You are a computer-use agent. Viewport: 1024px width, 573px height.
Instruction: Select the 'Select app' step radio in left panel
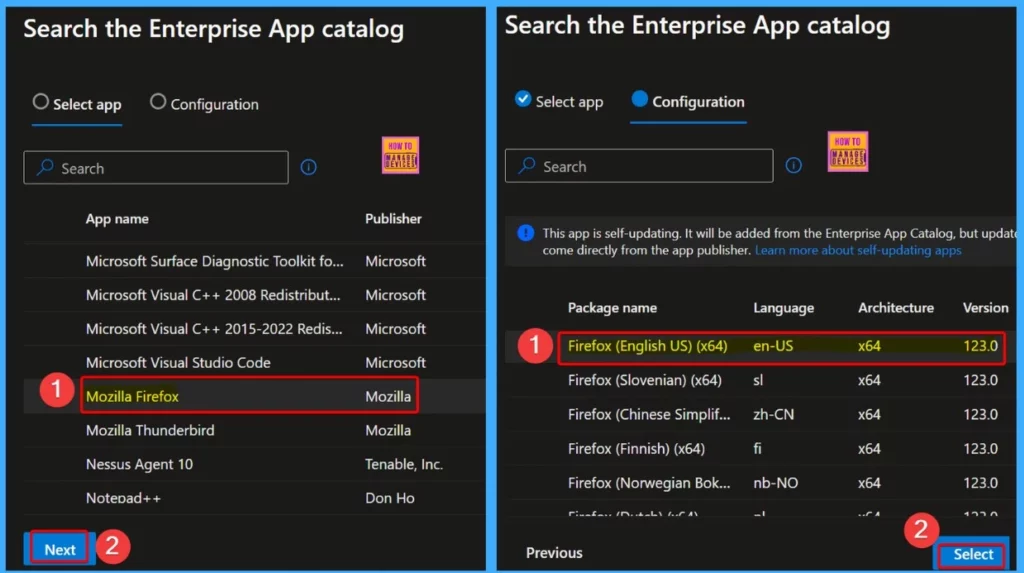click(x=40, y=101)
